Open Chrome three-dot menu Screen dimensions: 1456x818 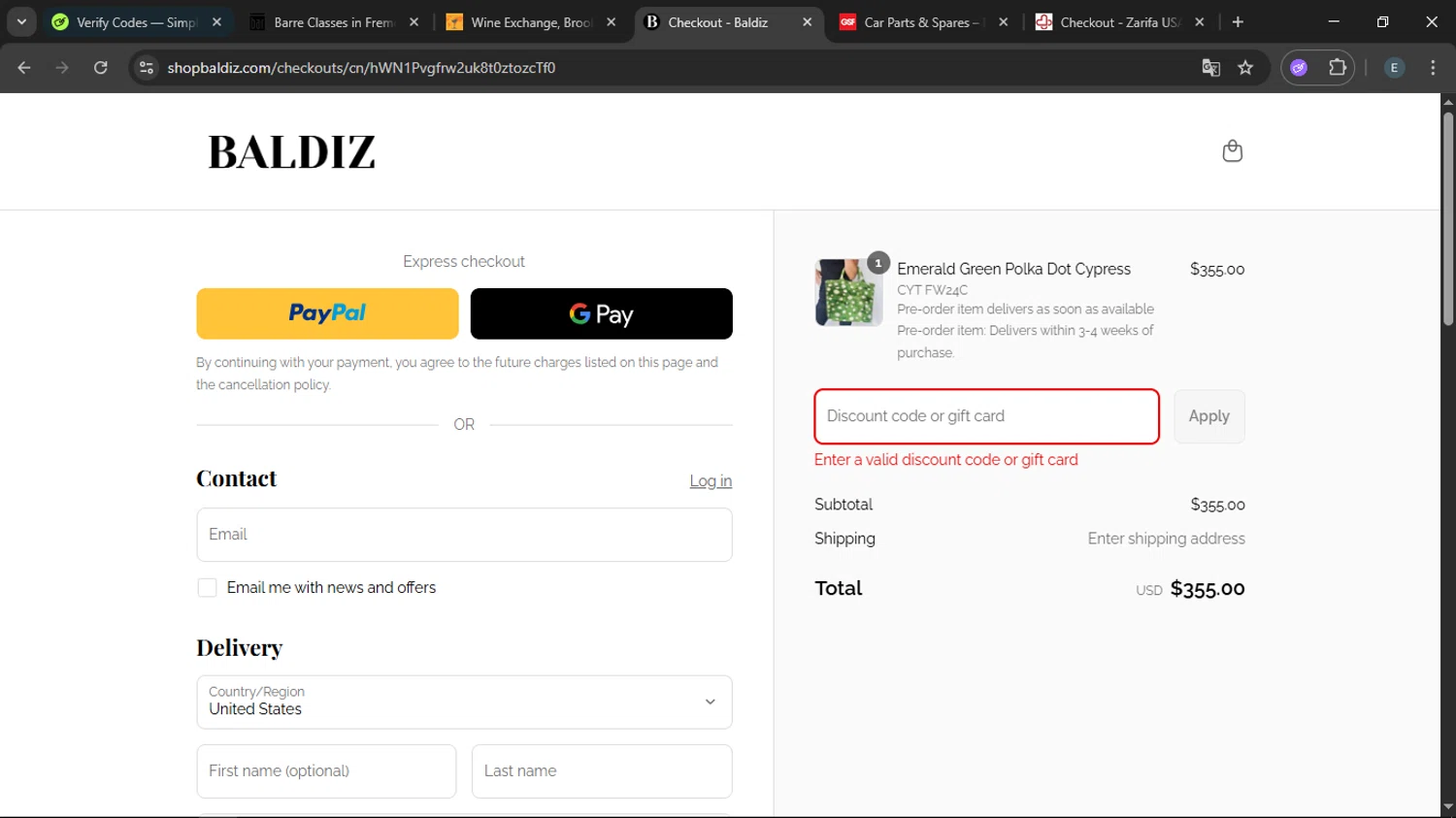click(x=1433, y=68)
